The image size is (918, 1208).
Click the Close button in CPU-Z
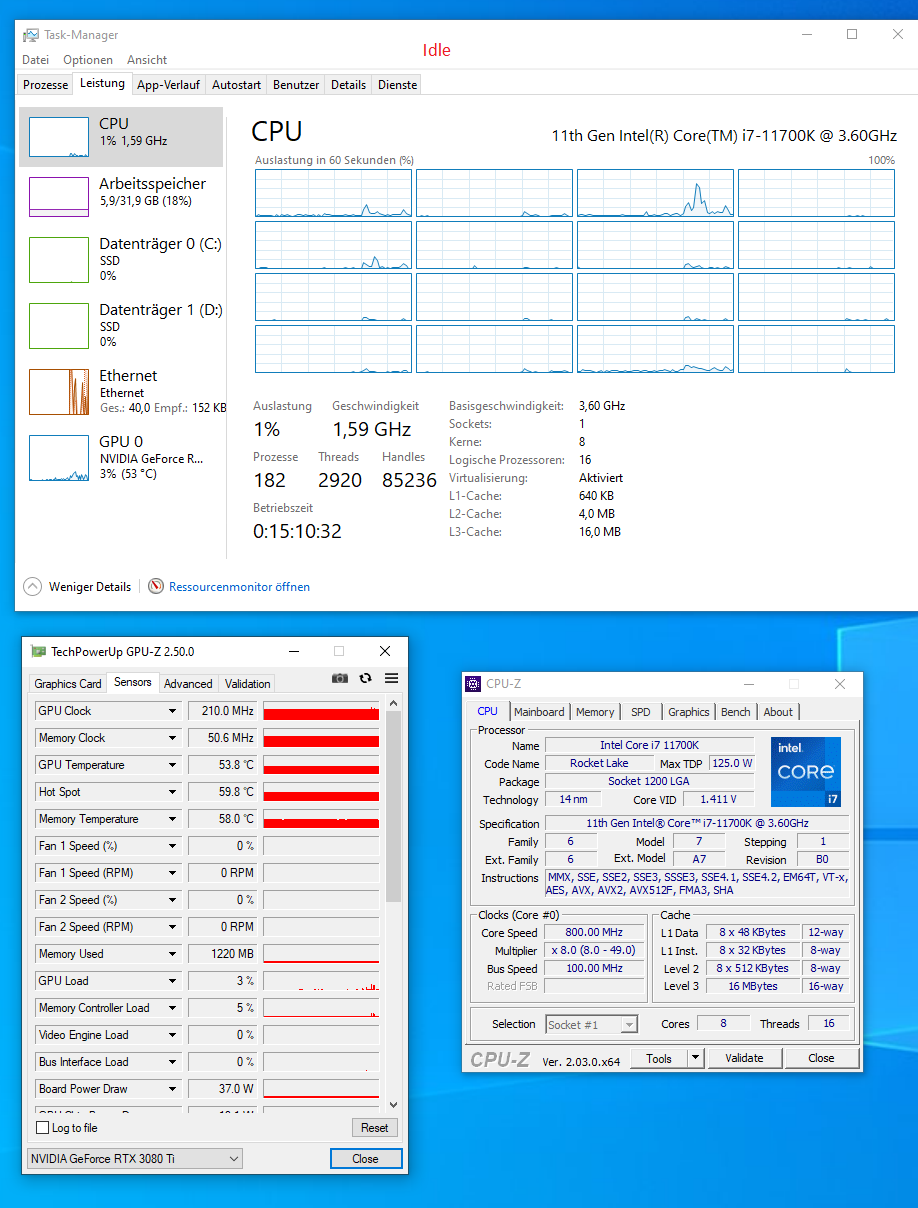821,1058
